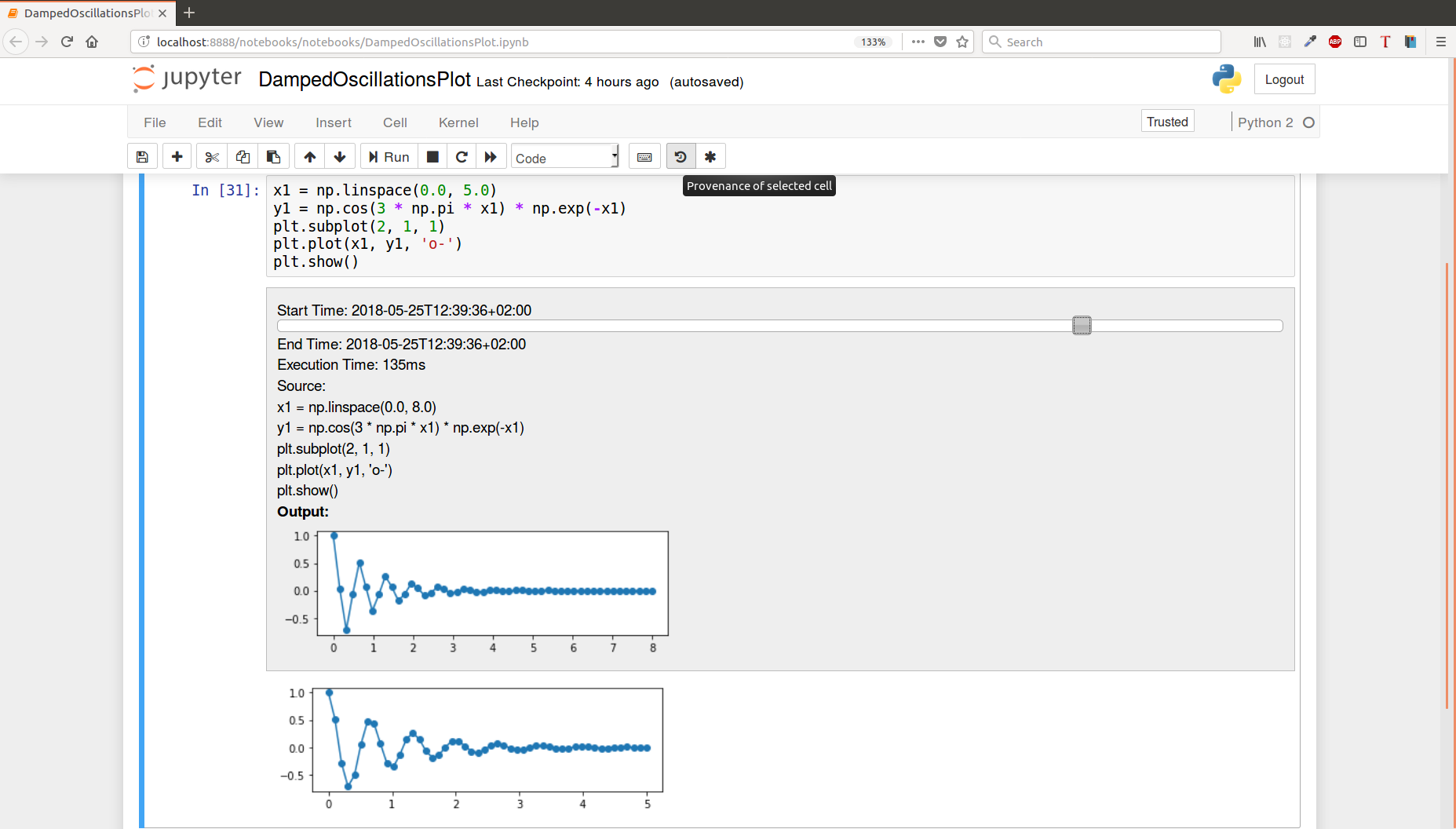The image size is (1456, 829).
Task: Save page to Pocket icon
Action: [x=940, y=42]
